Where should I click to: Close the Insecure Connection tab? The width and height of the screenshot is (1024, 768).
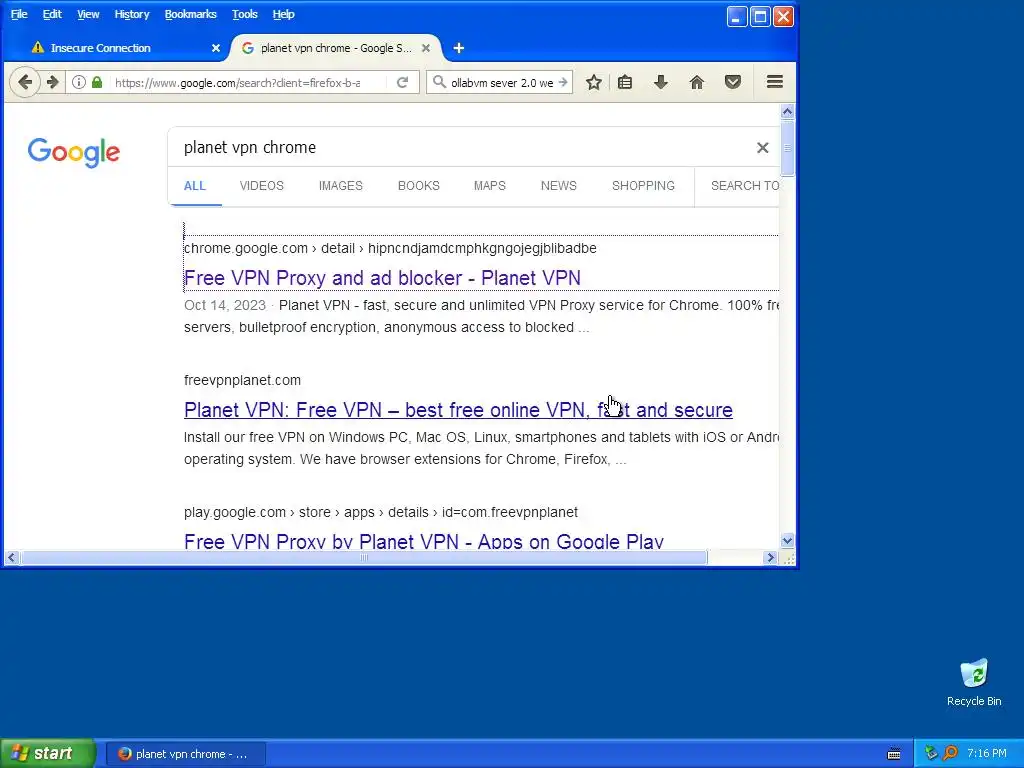(216, 48)
